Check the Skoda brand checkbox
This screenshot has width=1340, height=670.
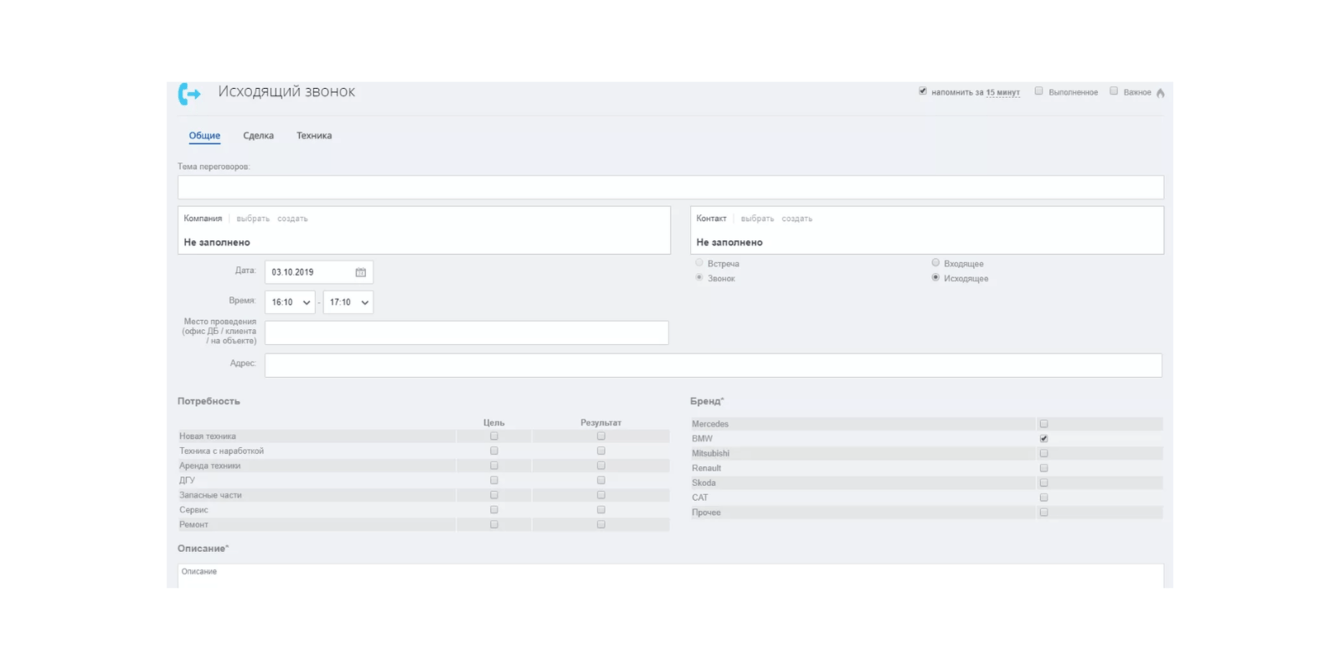(x=1044, y=483)
